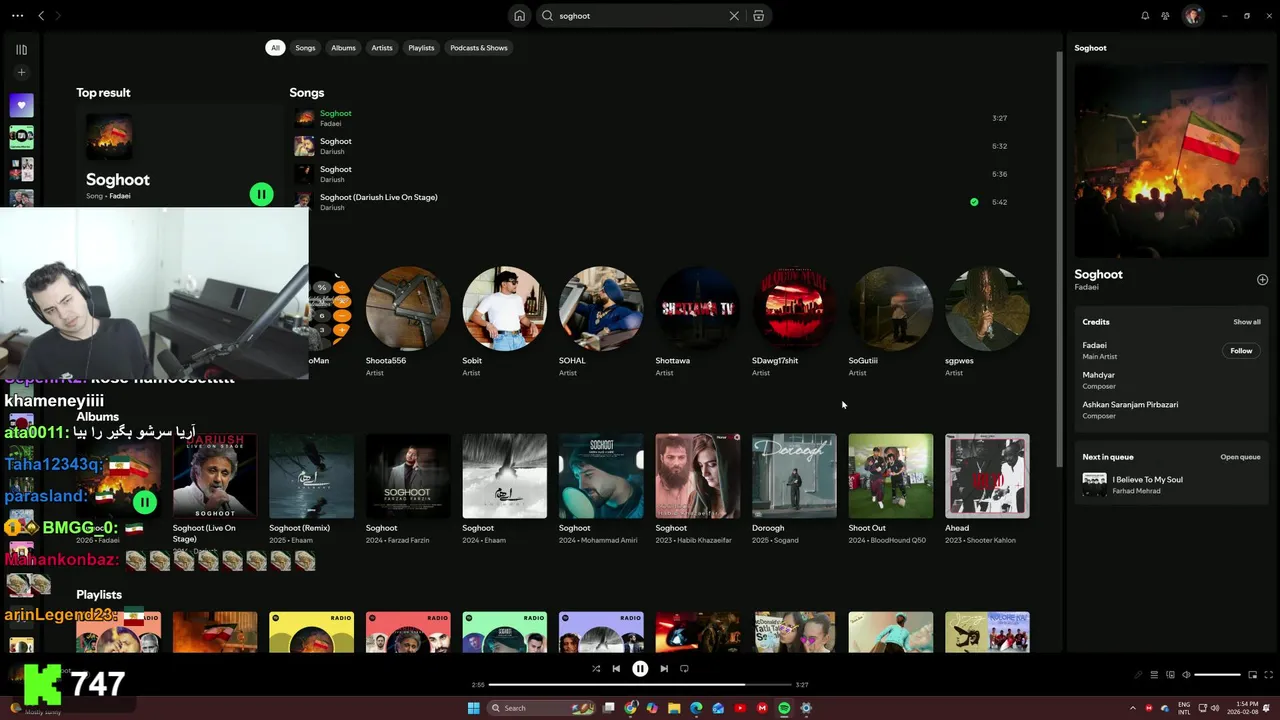
Task: Select the Artists filter chip
Action: click(x=382, y=48)
